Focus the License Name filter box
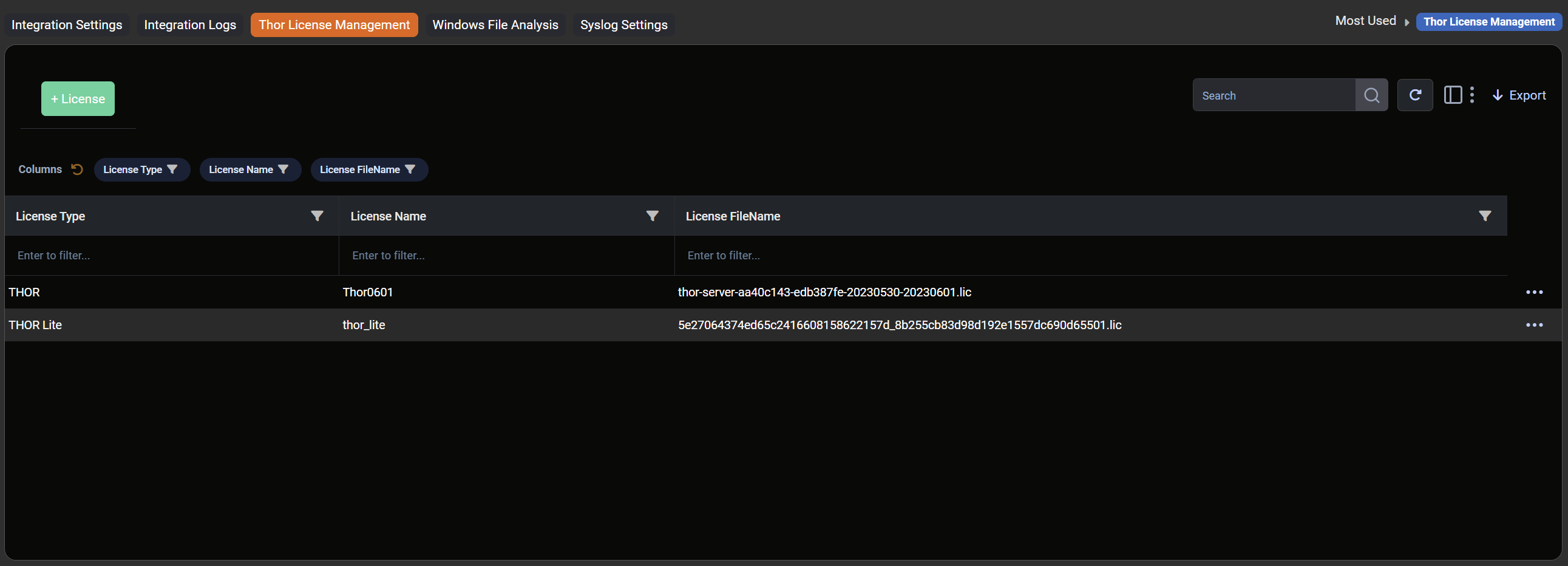 pyautogui.click(x=505, y=256)
